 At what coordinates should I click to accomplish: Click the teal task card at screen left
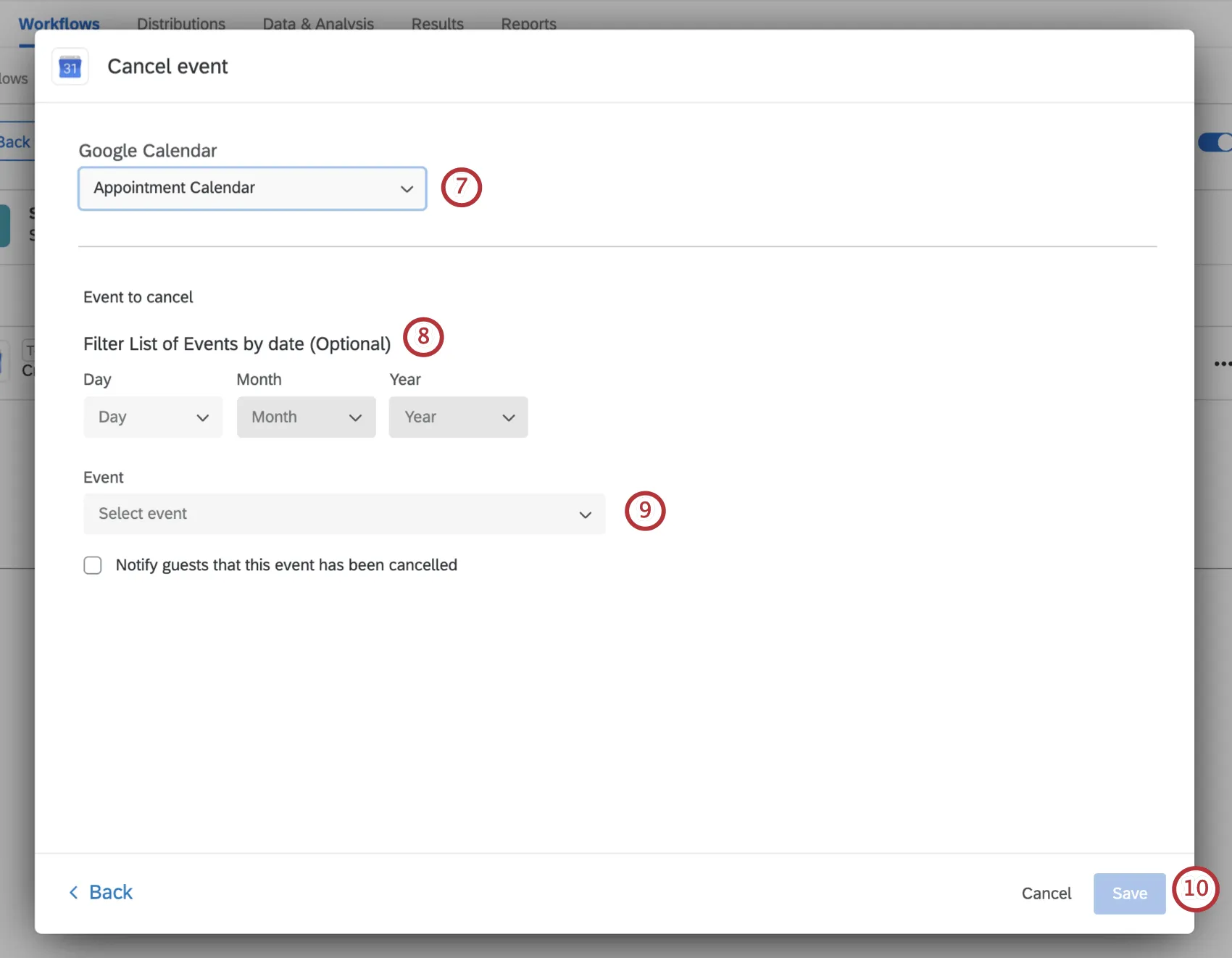[6, 225]
